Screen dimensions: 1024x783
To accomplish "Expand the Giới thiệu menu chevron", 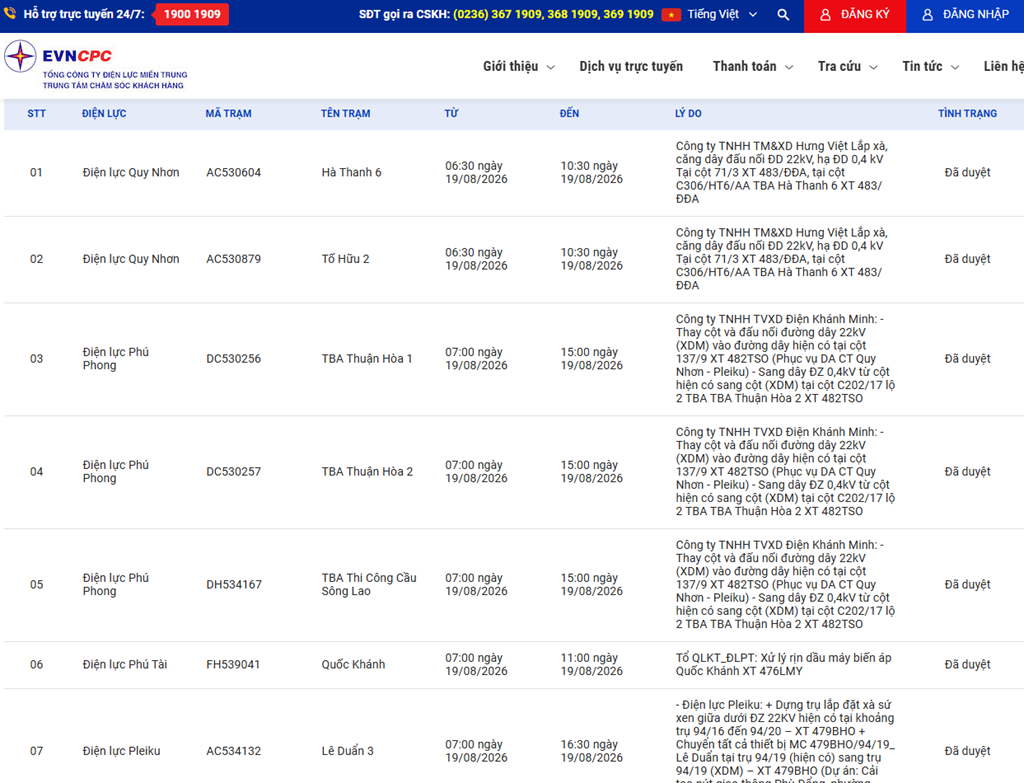I will tap(551, 67).
